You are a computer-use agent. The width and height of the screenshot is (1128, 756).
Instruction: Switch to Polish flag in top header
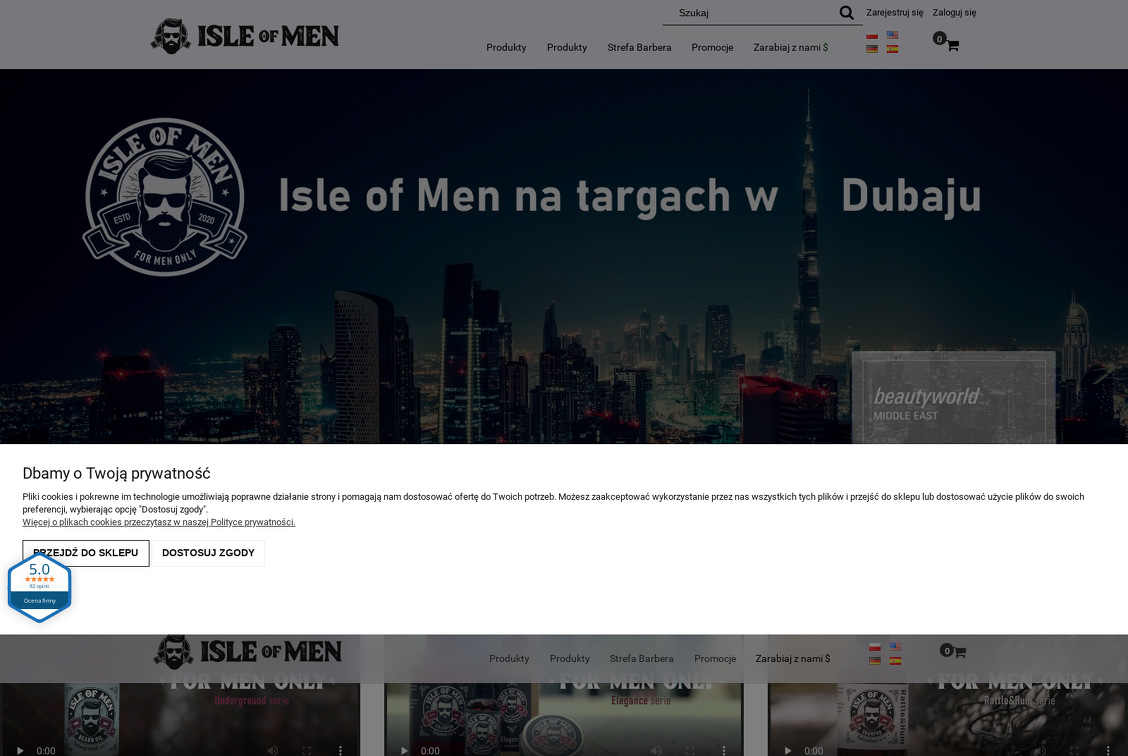pyautogui.click(x=872, y=35)
